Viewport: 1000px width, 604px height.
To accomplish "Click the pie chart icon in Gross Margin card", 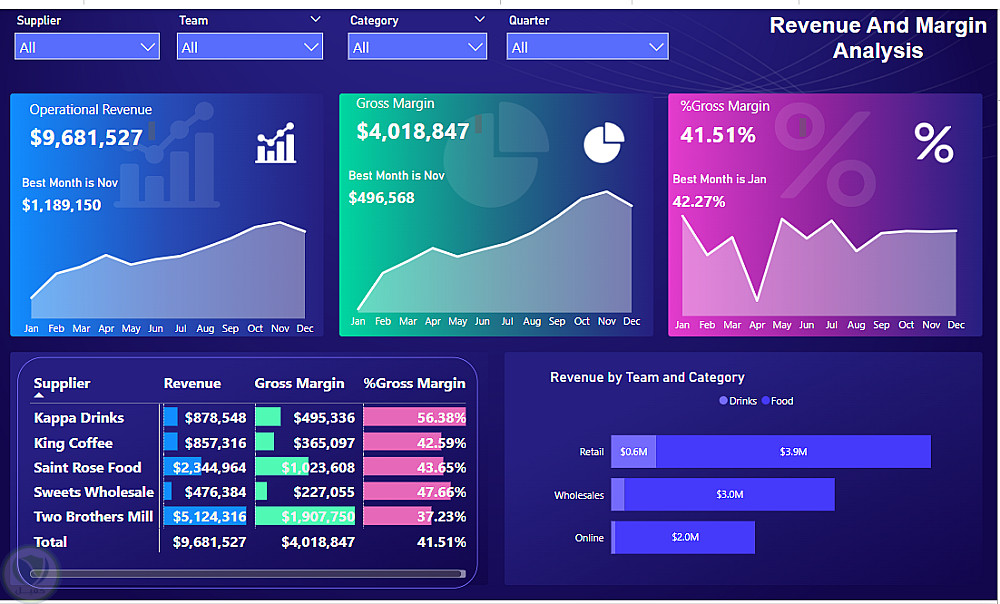I will [x=604, y=142].
